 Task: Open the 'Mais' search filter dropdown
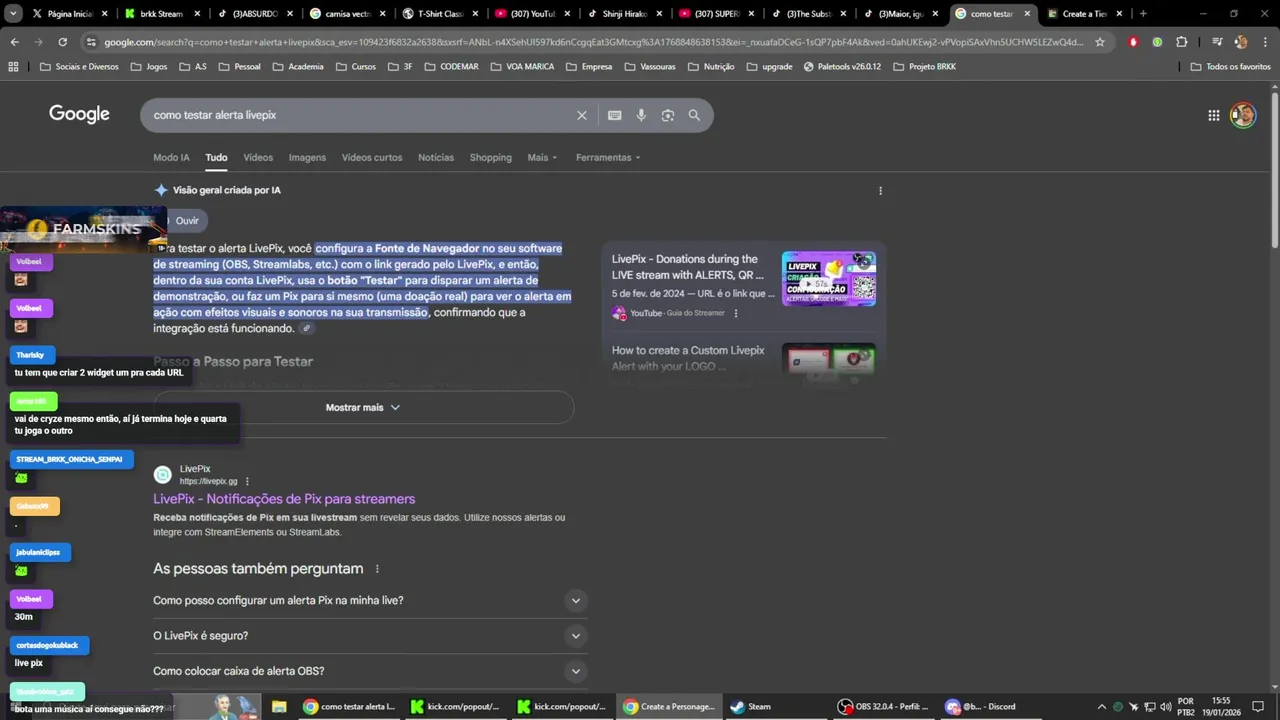coord(542,158)
